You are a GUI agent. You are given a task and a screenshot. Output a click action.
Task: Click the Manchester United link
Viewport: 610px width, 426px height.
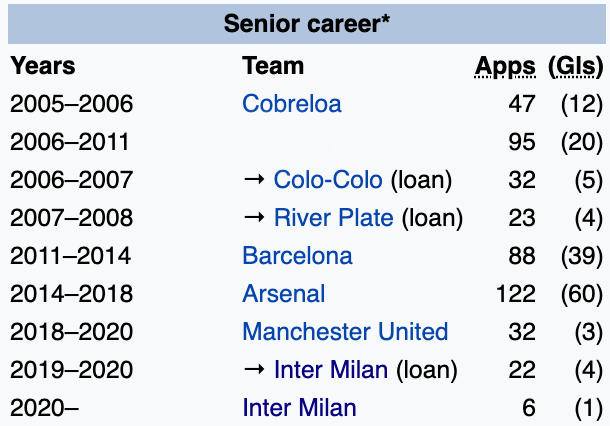[345, 332]
